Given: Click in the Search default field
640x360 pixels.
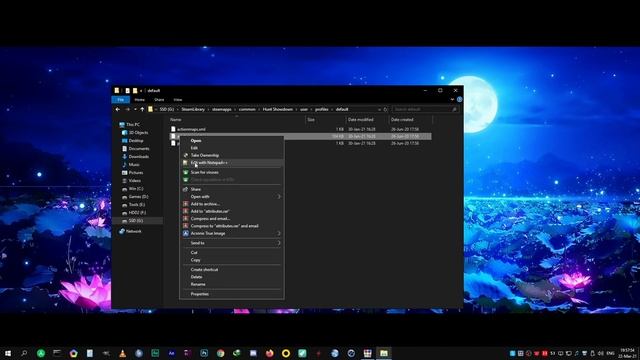Looking at the screenshot, I should pos(426,109).
